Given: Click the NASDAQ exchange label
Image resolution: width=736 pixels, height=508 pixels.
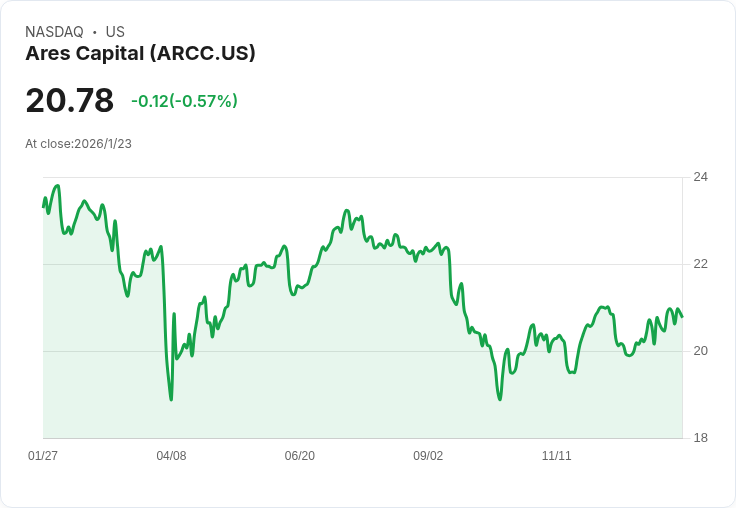Looking at the screenshot, I should pyautogui.click(x=54, y=32).
